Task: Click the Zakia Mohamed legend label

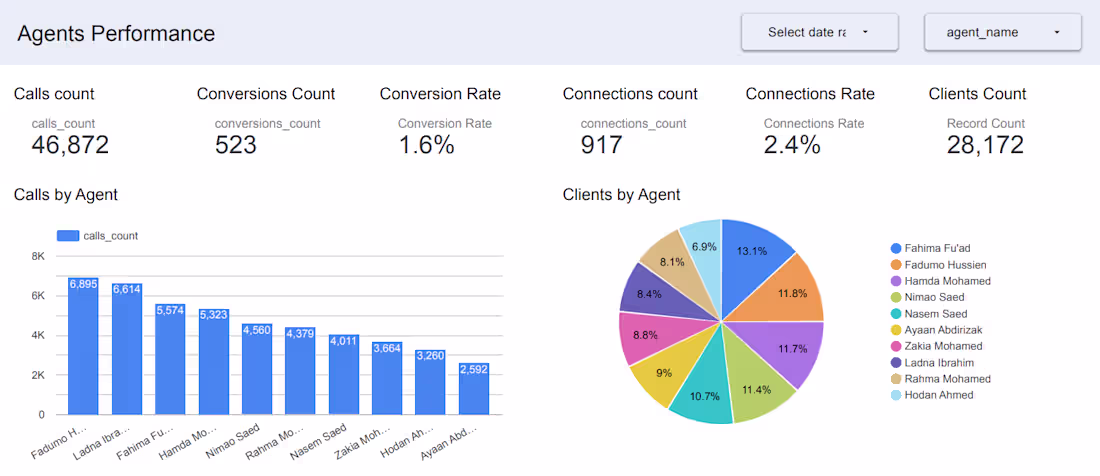Action: pyautogui.click(x=945, y=346)
